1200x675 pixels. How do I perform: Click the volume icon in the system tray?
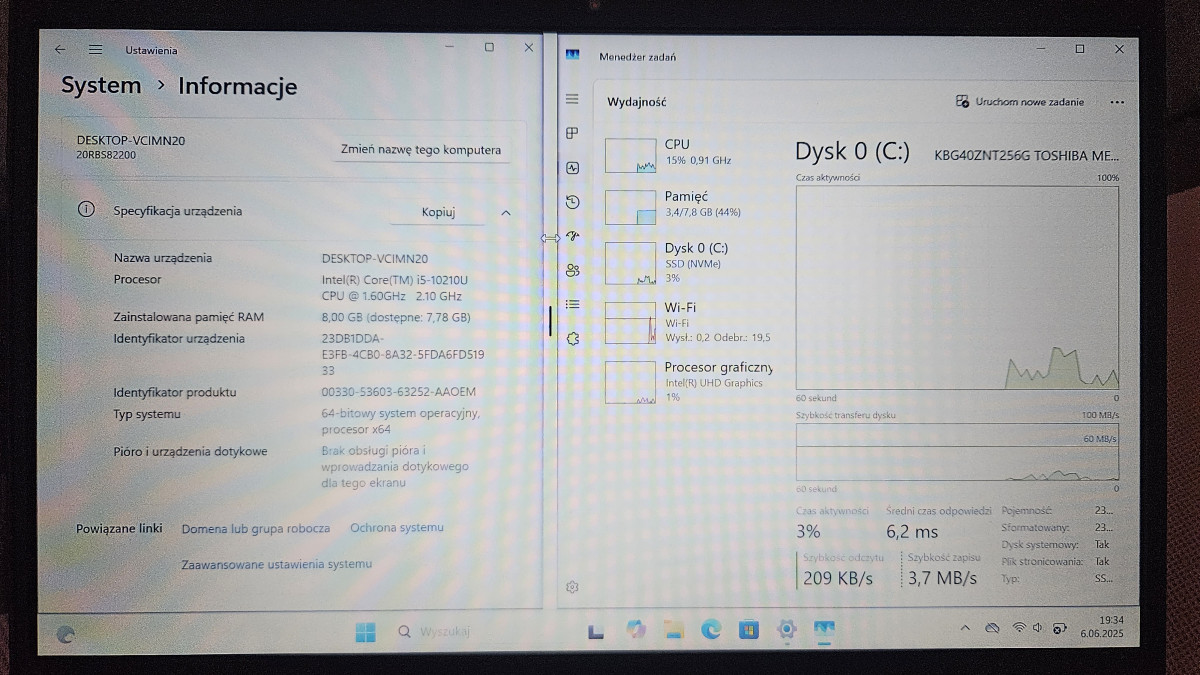pos(1038,628)
